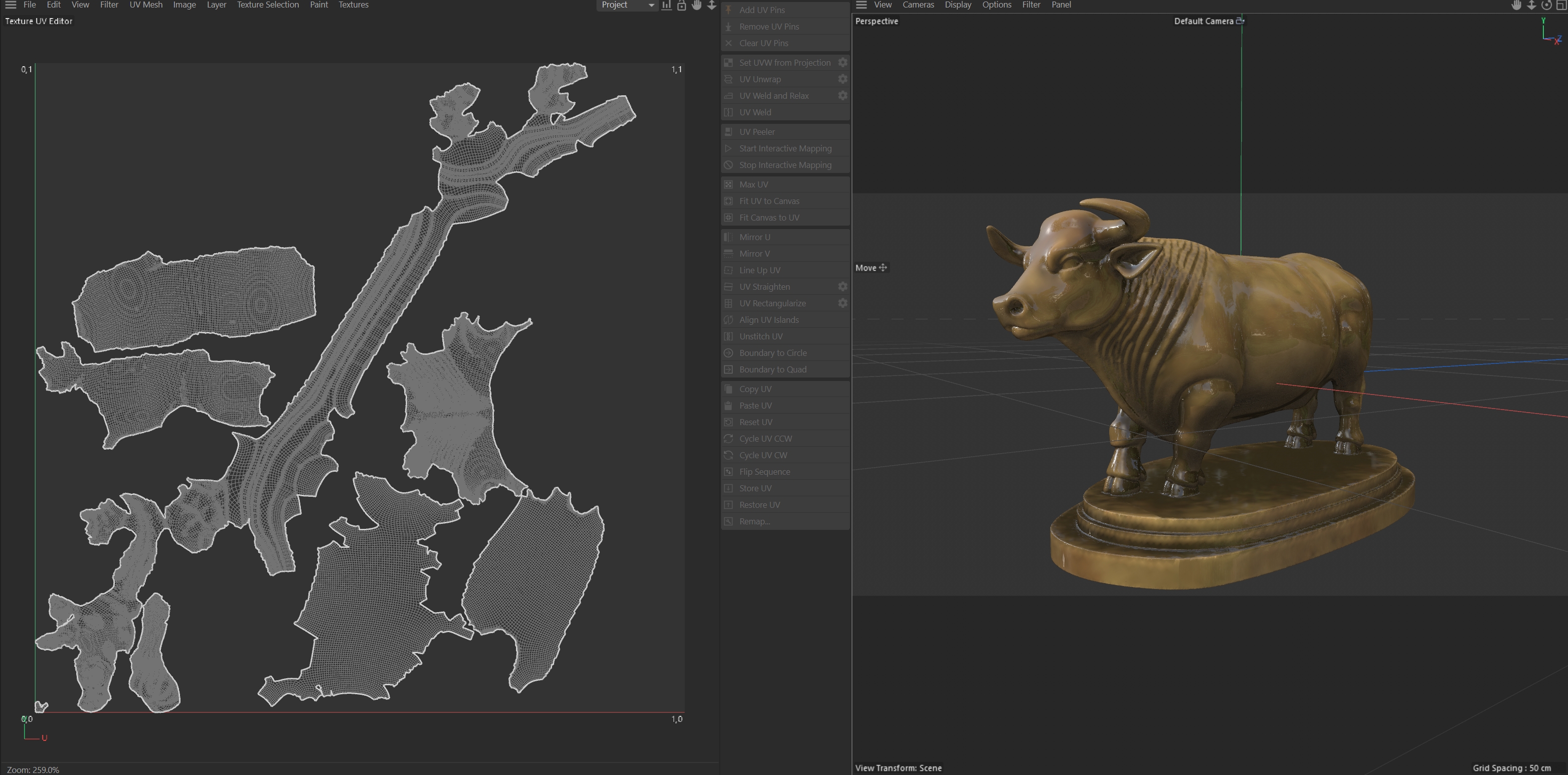The height and width of the screenshot is (775, 1568).
Task: Open UV Rectangularize options gear
Action: tap(842, 303)
